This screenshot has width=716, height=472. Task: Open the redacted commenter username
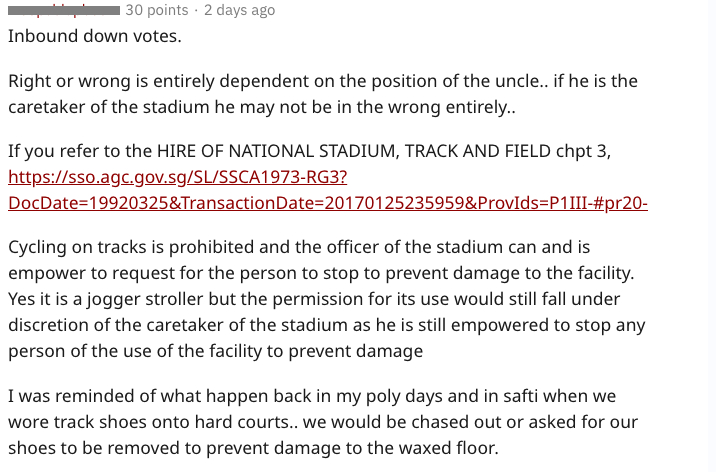click(64, 10)
